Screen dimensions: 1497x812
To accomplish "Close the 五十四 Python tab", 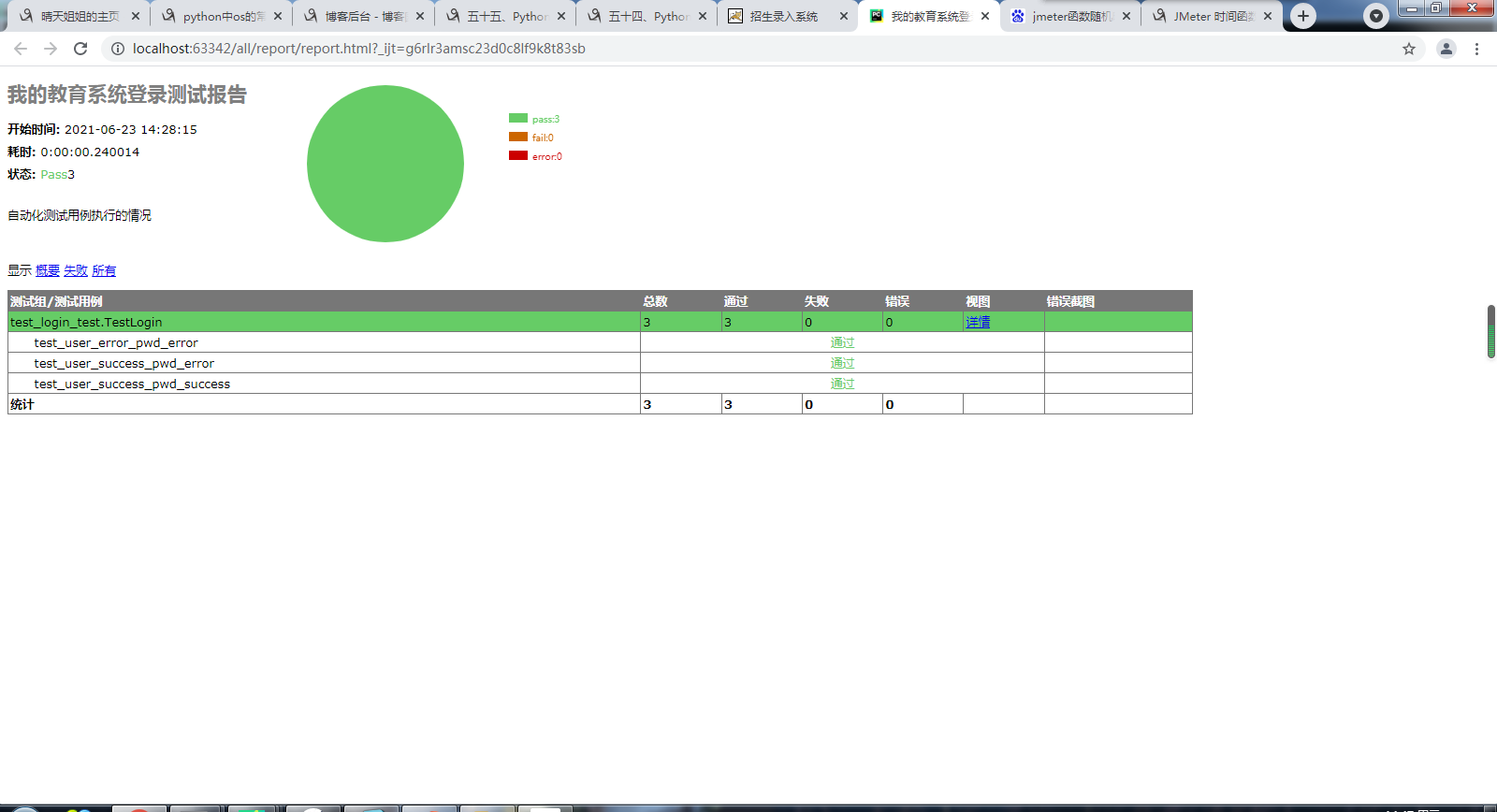I will pyautogui.click(x=703, y=16).
